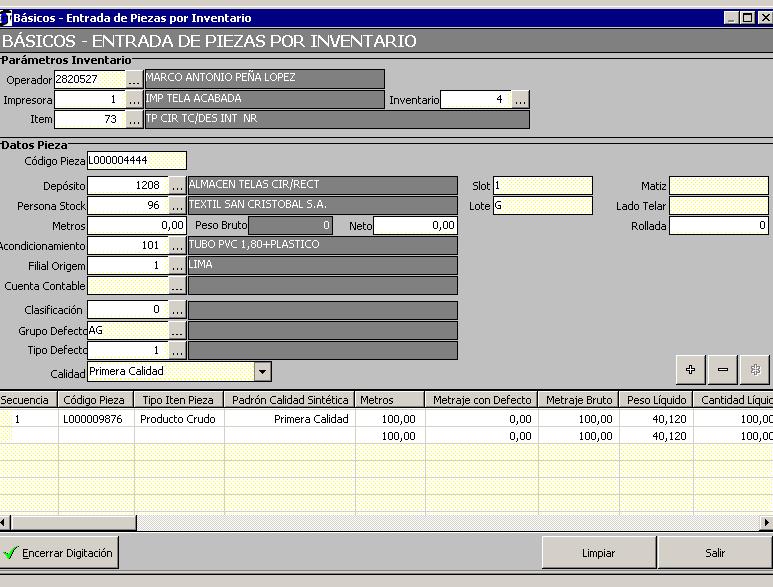The height and width of the screenshot is (587, 773).
Task: Open lookup button next to Inventario field
Action: coord(520,100)
